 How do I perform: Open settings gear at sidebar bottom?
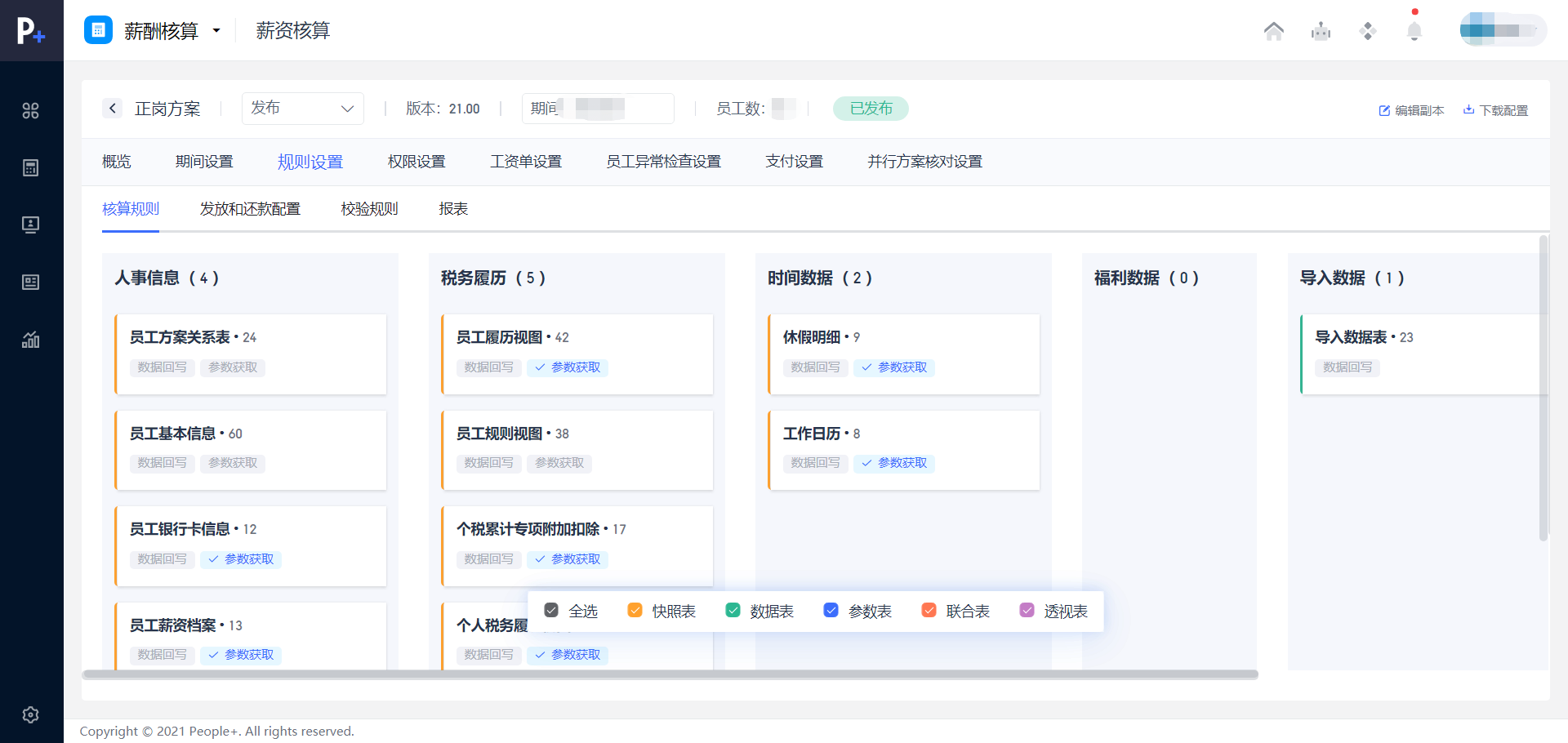point(31,714)
